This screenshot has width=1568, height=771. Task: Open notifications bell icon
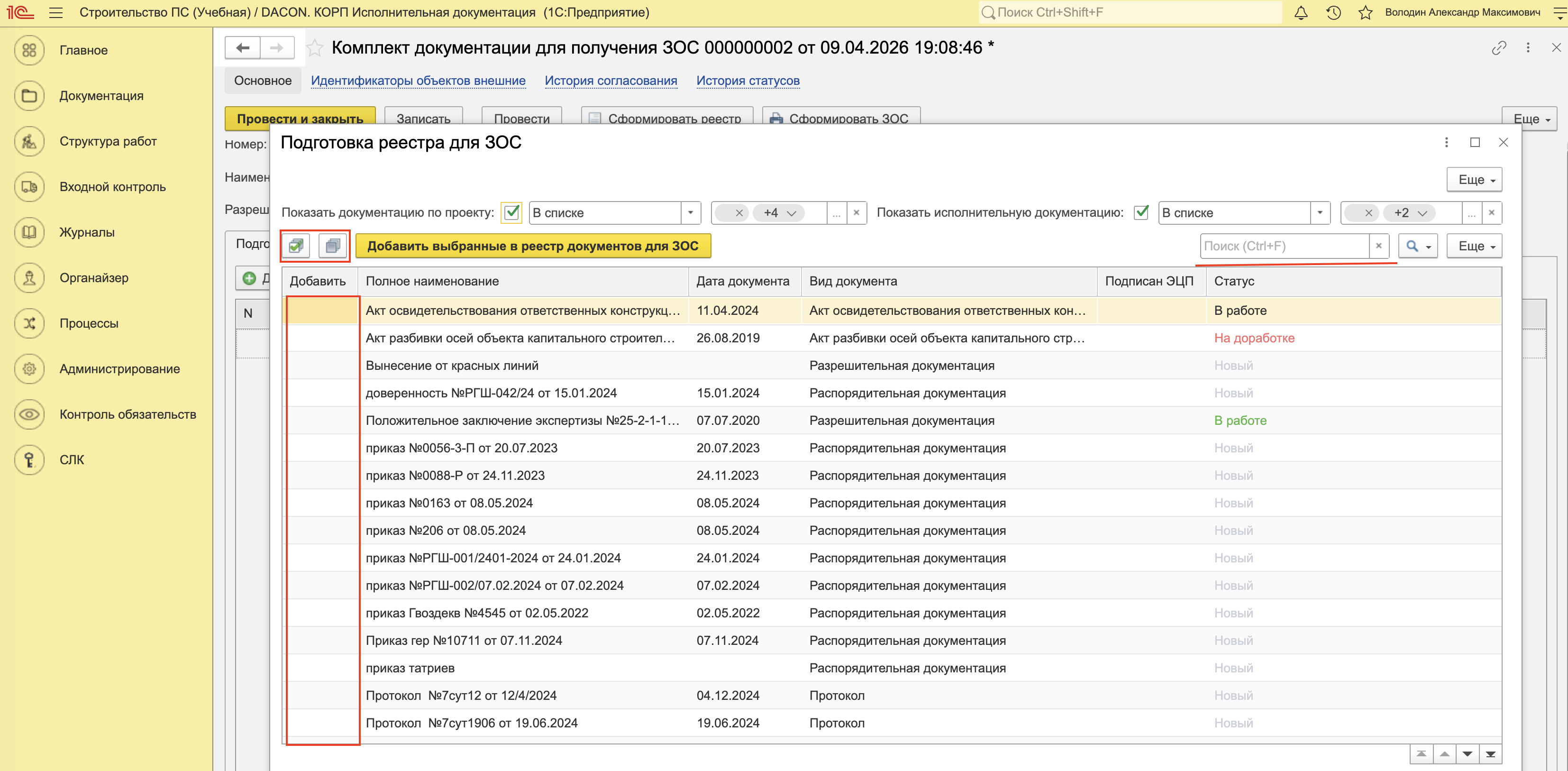(x=1301, y=13)
